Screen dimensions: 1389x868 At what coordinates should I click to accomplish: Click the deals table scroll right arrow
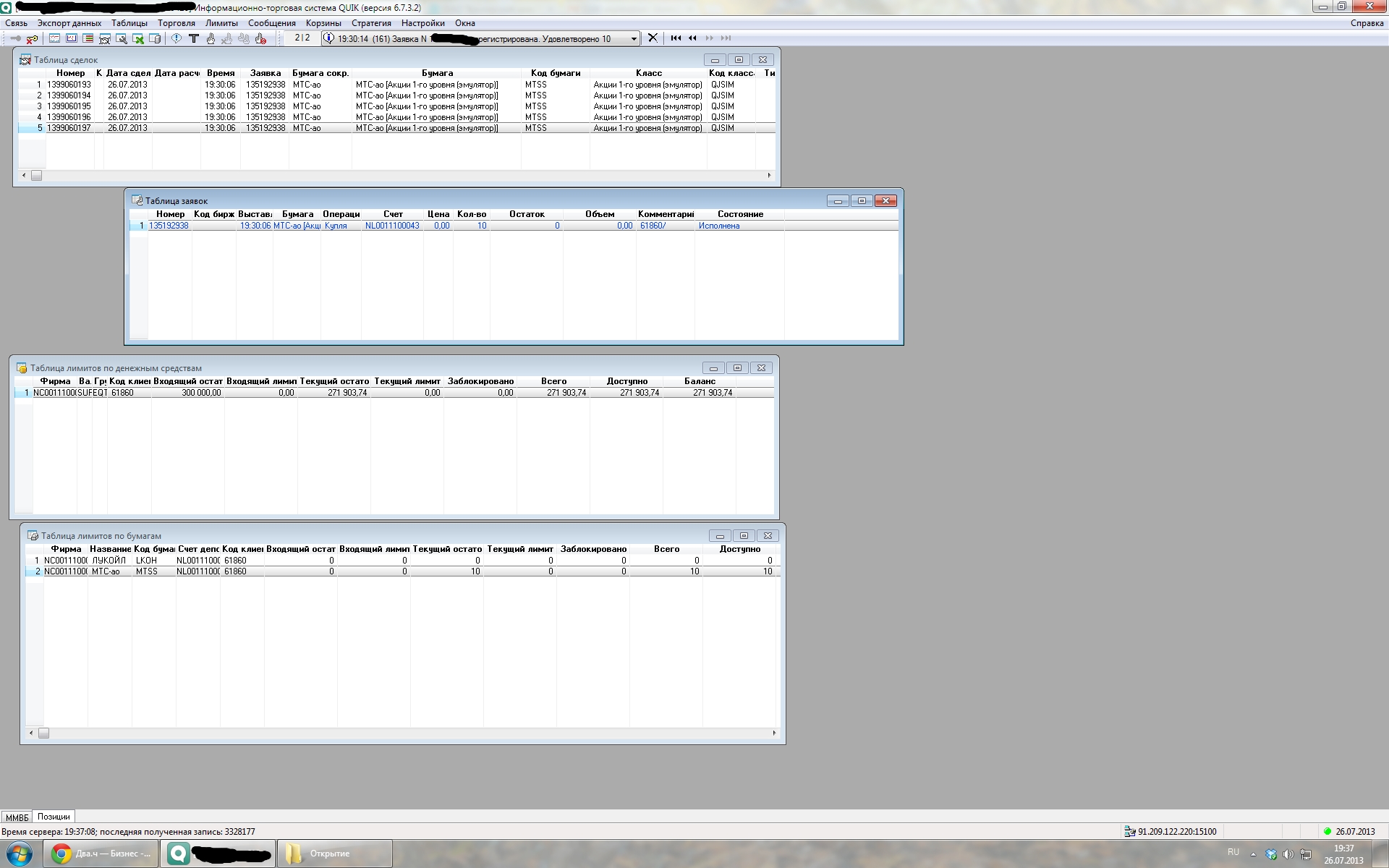769,175
